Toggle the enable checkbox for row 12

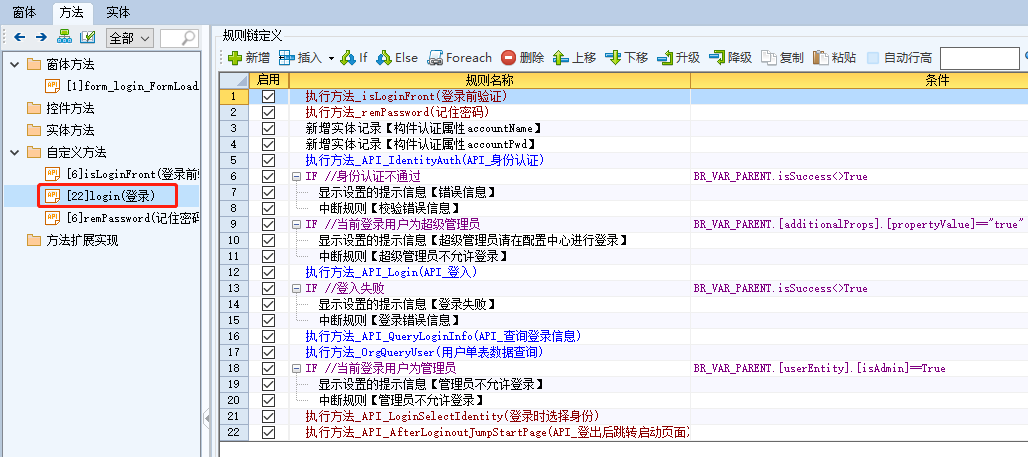(x=268, y=272)
